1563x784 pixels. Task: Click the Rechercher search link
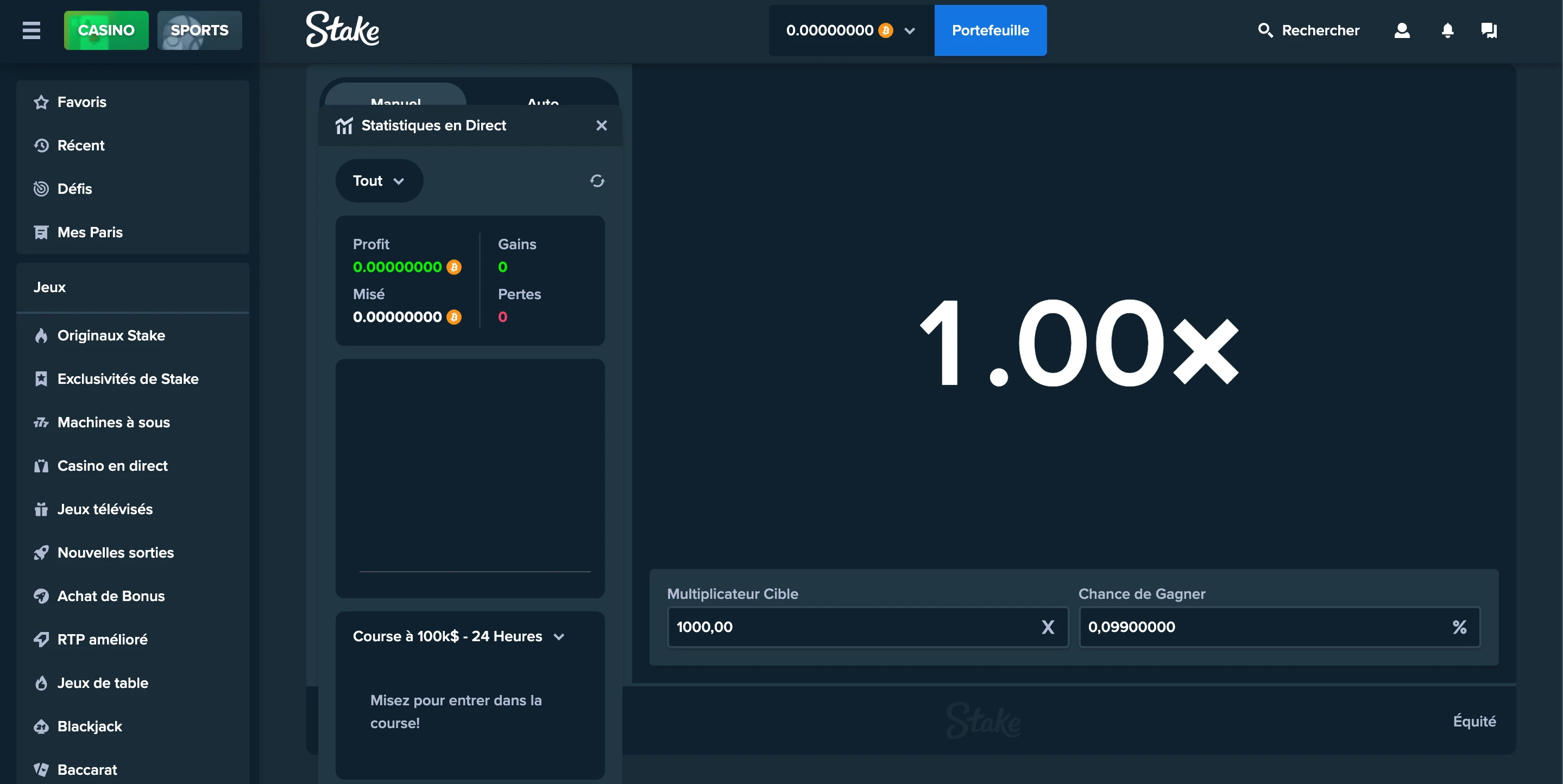1309,30
